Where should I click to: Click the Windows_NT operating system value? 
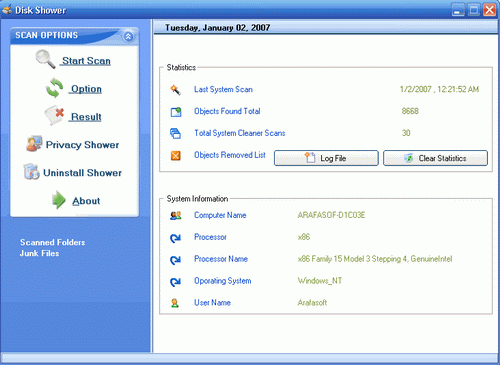pos(320,281)
